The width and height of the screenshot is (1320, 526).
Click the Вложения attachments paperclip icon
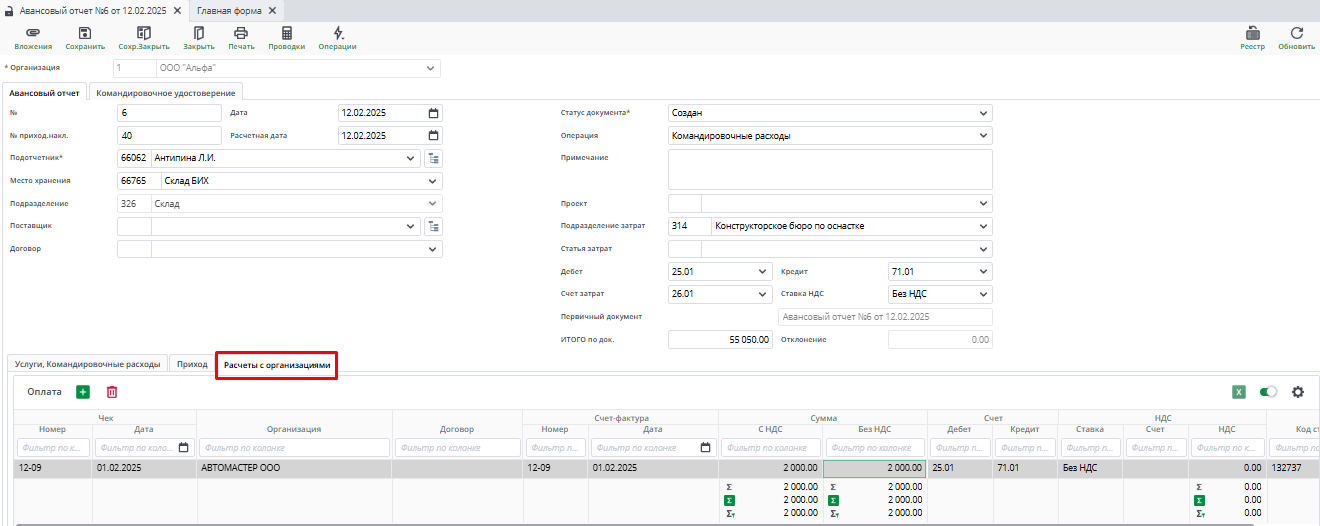[33, 34]
